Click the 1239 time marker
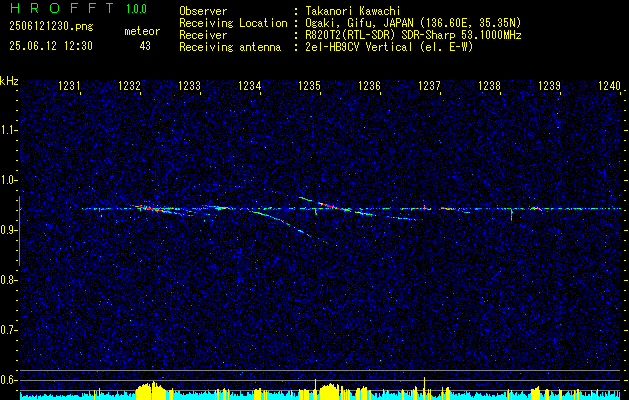Image resolution: width=629 pixels, height=400 pixels. pos(550,85)
